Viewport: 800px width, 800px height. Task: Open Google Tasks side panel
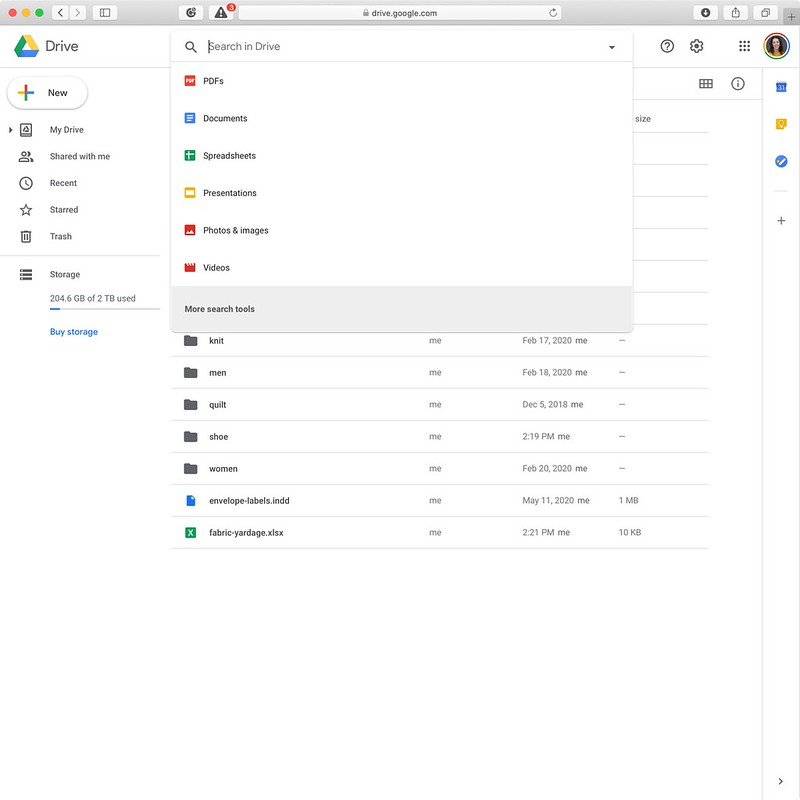pos(781,161)
